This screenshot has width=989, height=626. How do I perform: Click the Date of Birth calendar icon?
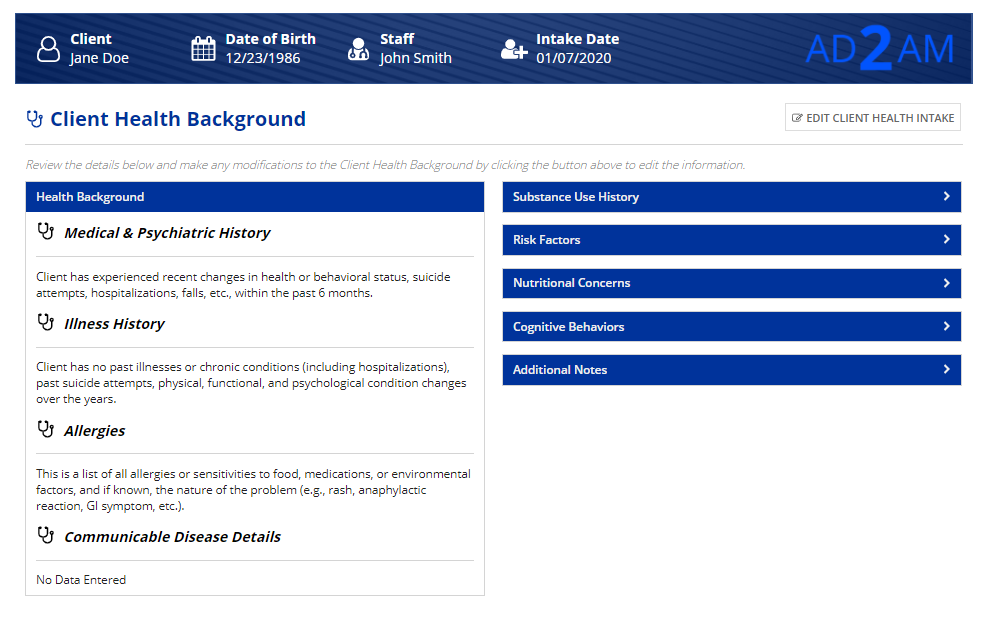tap(203, 49)
